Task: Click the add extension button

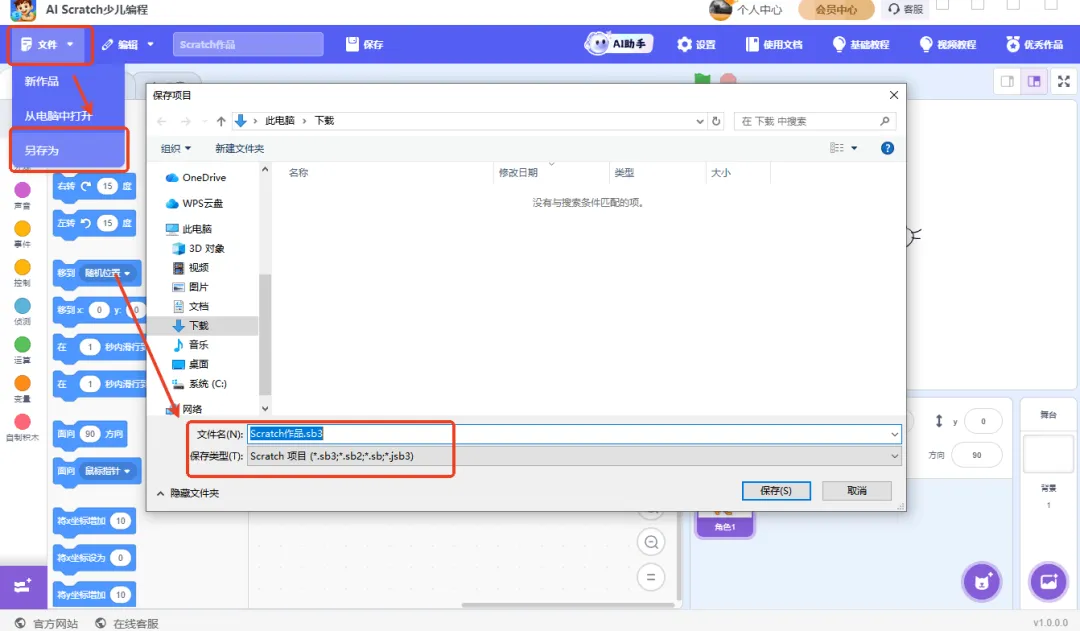Action: coord(23,586)
